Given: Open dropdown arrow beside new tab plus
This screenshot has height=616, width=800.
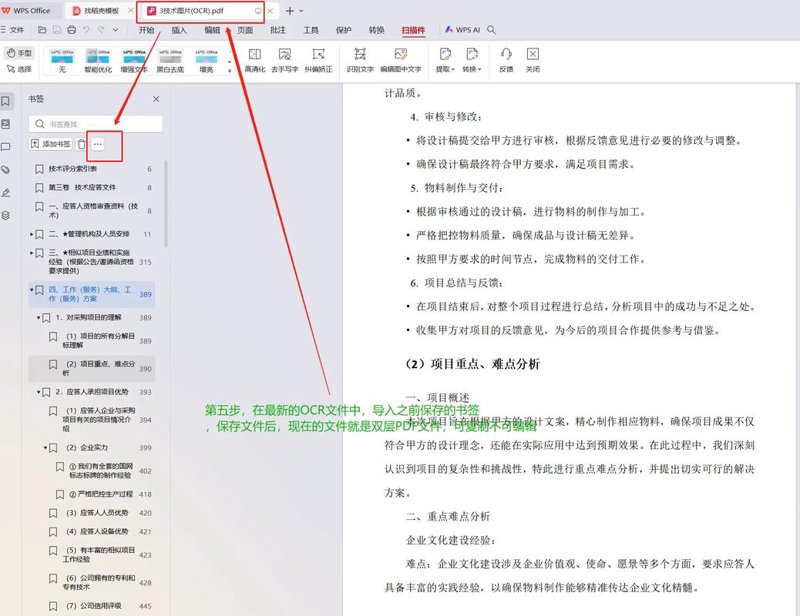Looking at the screenshot, I should click(x=301, y=11).
